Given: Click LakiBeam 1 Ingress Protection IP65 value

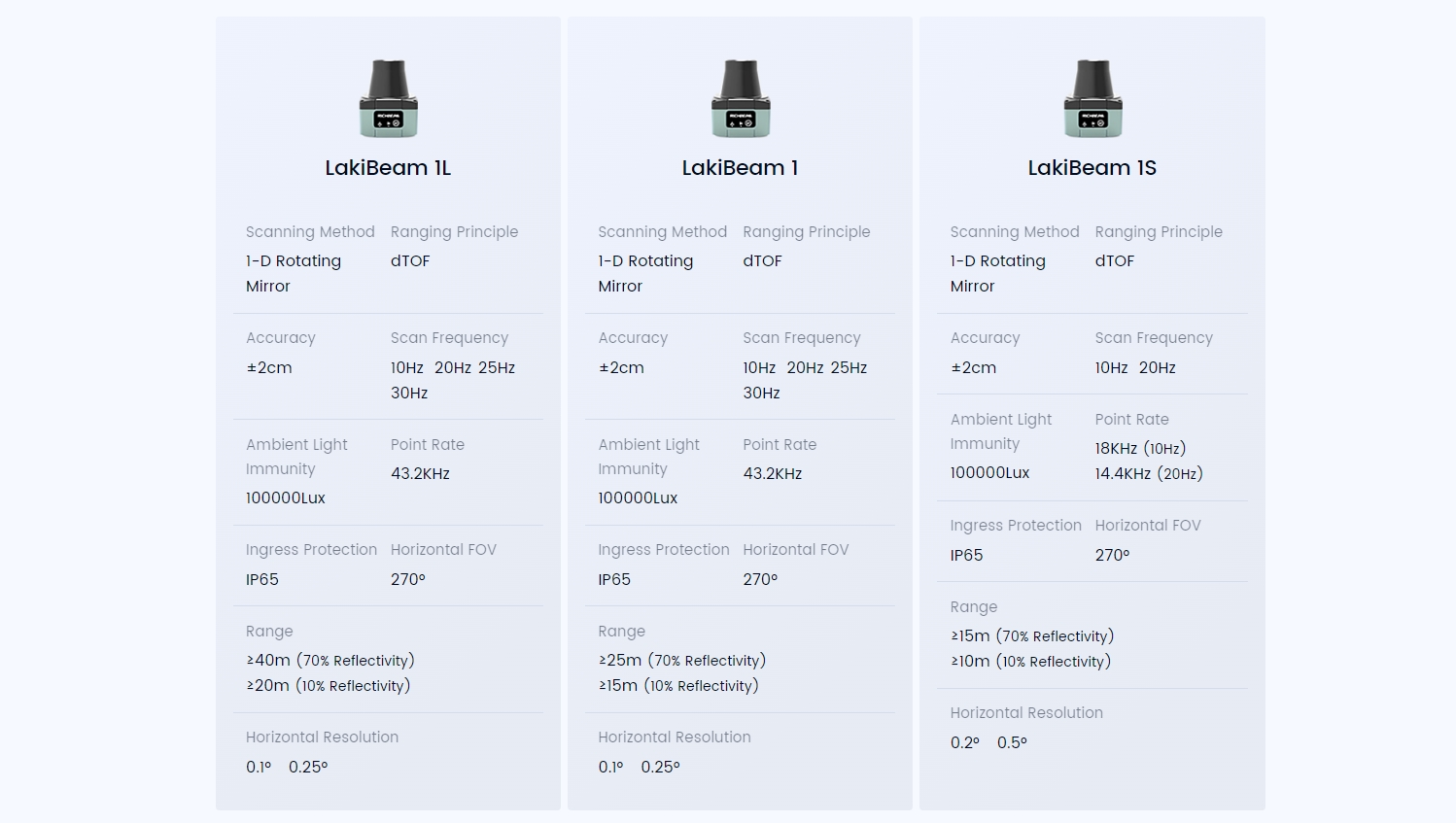Looking at the screenshot, I should [x=614, y=579].
